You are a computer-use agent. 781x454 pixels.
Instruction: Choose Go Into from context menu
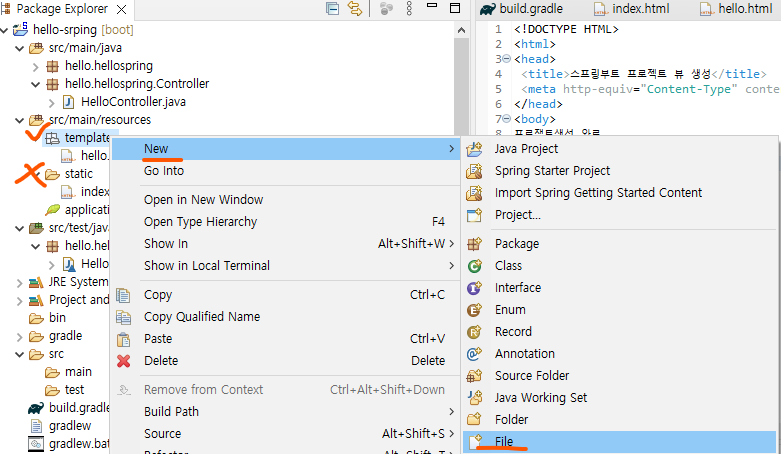285,171
